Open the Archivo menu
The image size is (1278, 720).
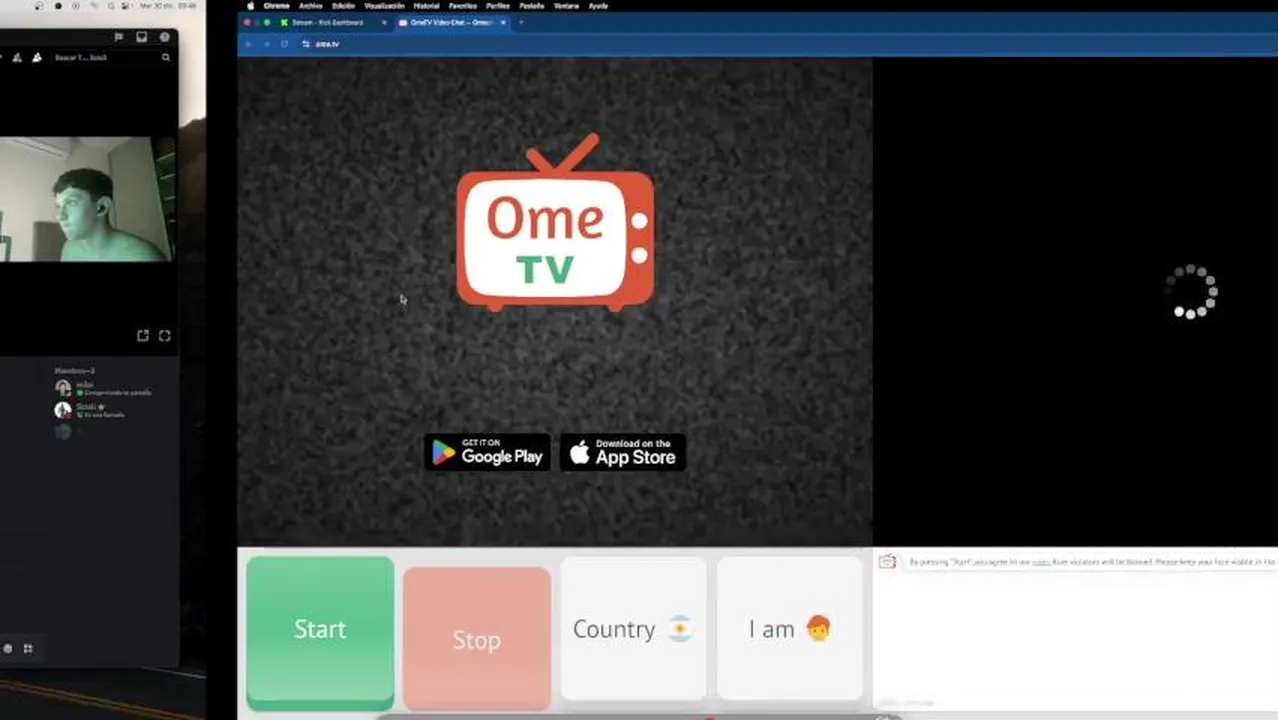(x=311, y=6)
